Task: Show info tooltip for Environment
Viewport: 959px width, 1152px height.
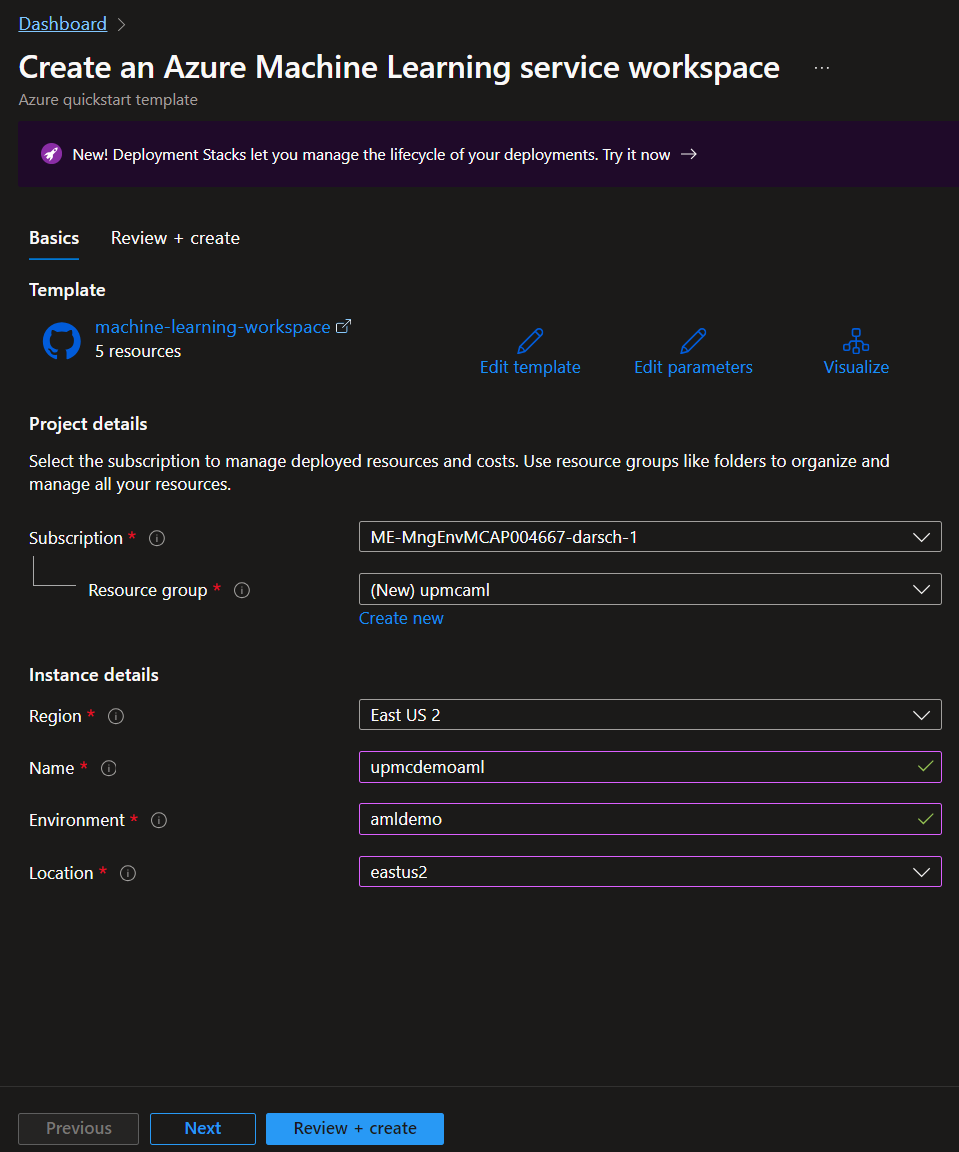Action: click(159, 821)
